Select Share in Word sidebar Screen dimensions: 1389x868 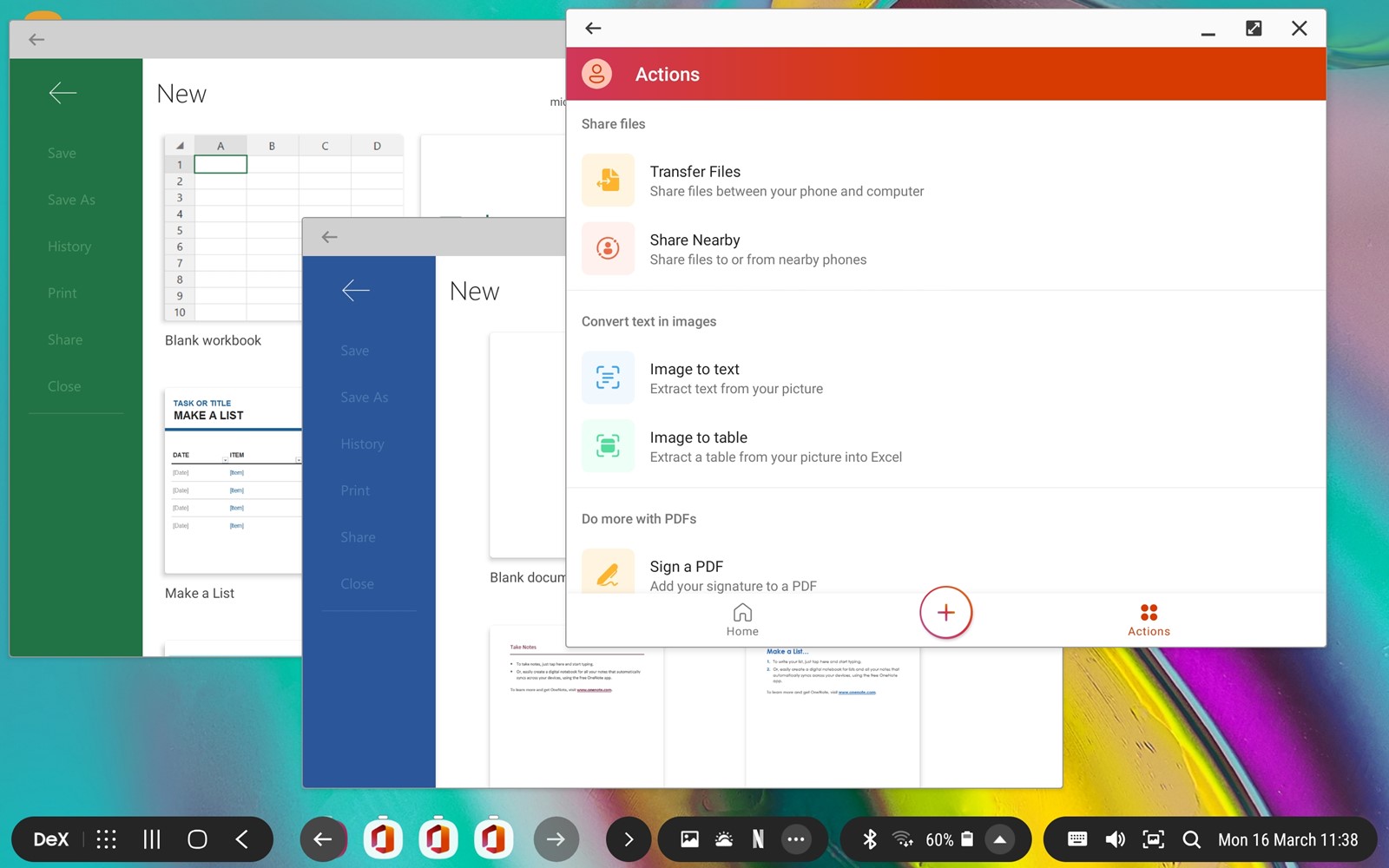pos(358,537)
